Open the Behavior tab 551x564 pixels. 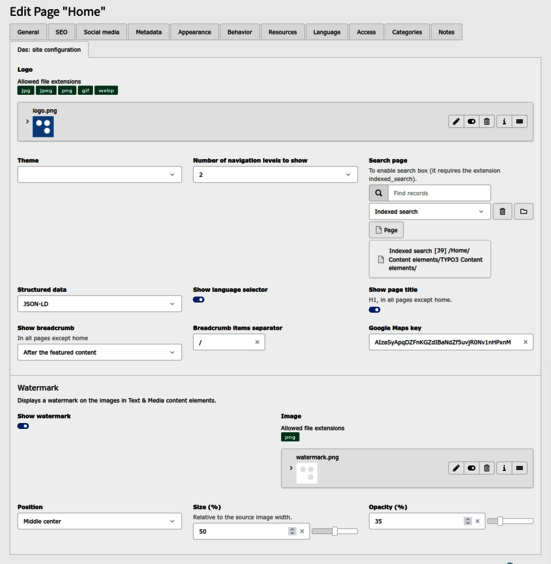(240, 32)
